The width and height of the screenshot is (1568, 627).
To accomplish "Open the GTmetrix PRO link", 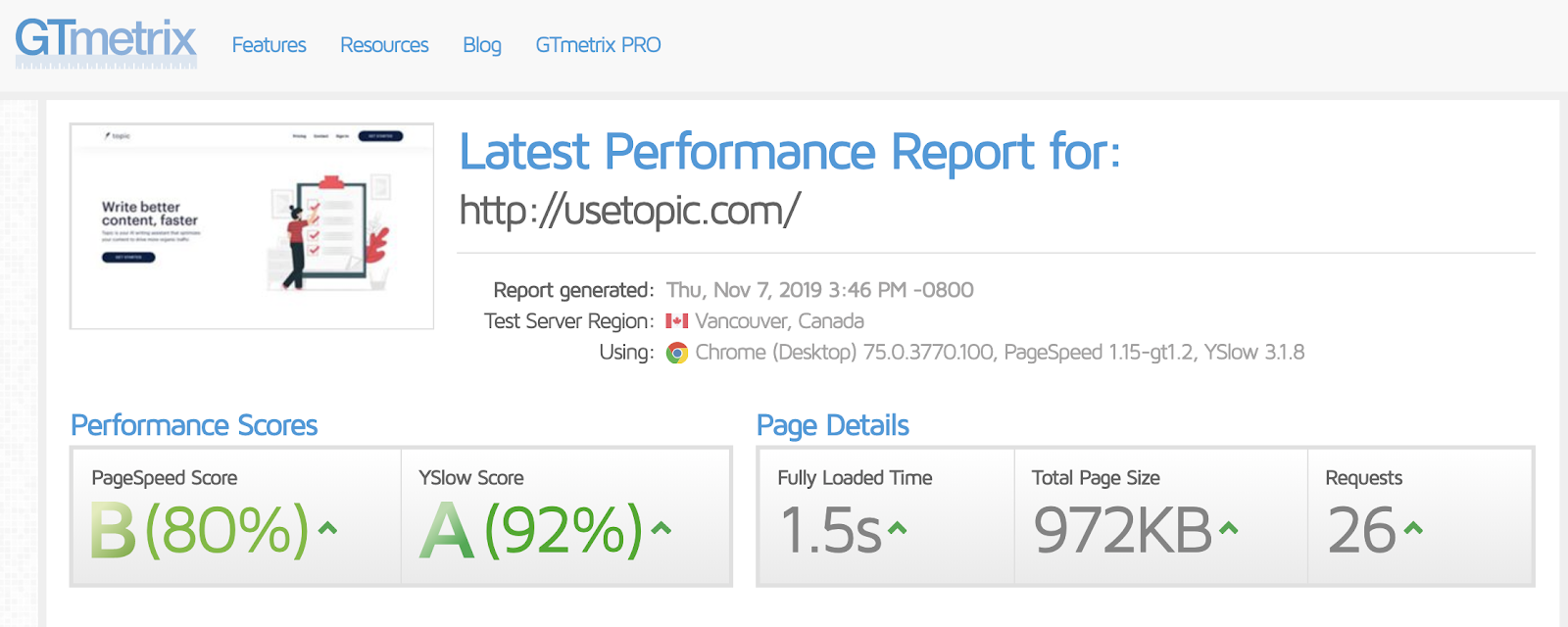I will click(x=598, y=45).
